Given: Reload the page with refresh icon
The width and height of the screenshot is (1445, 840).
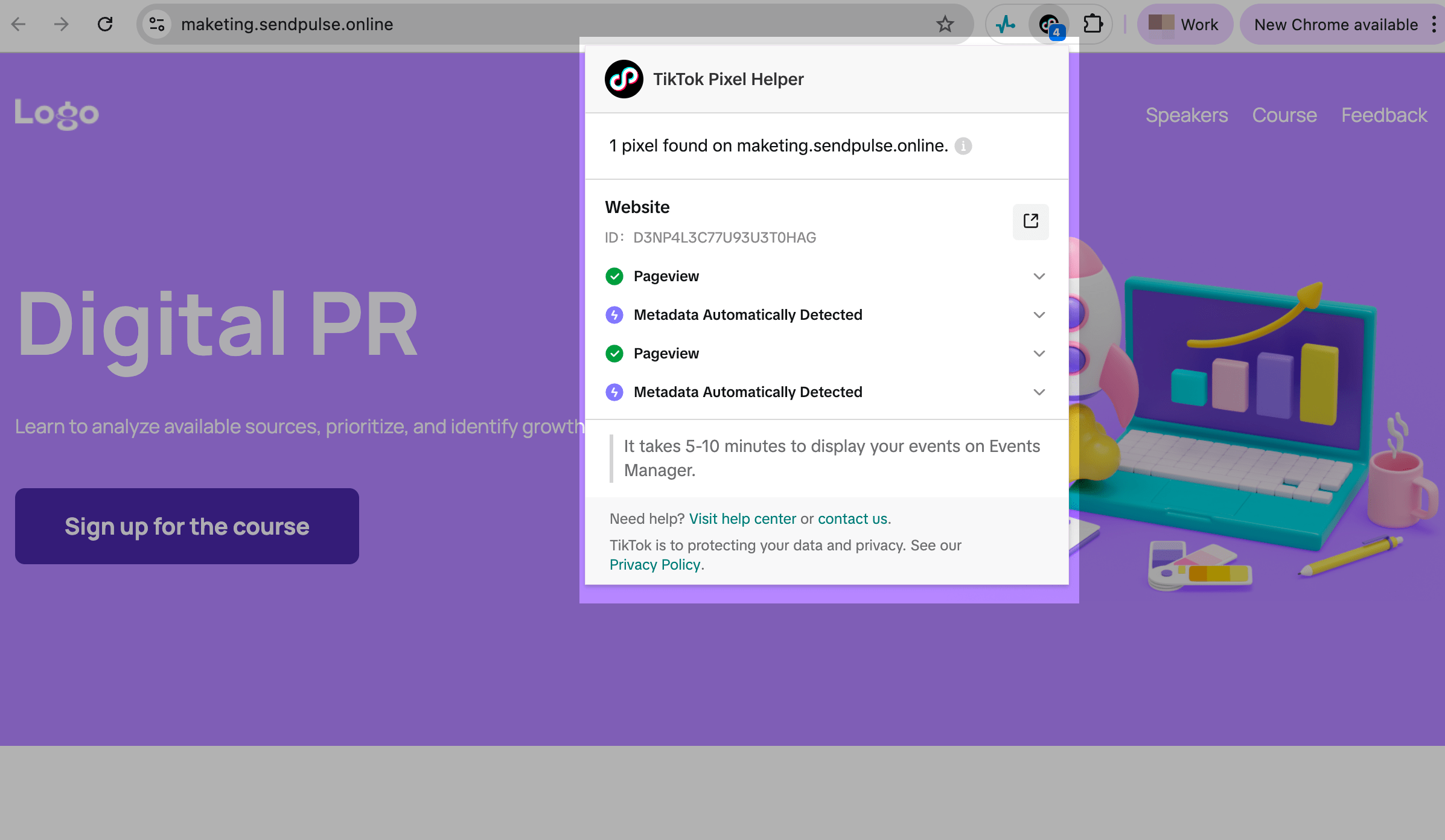Looking at the screenshot, I should [105, 24].
